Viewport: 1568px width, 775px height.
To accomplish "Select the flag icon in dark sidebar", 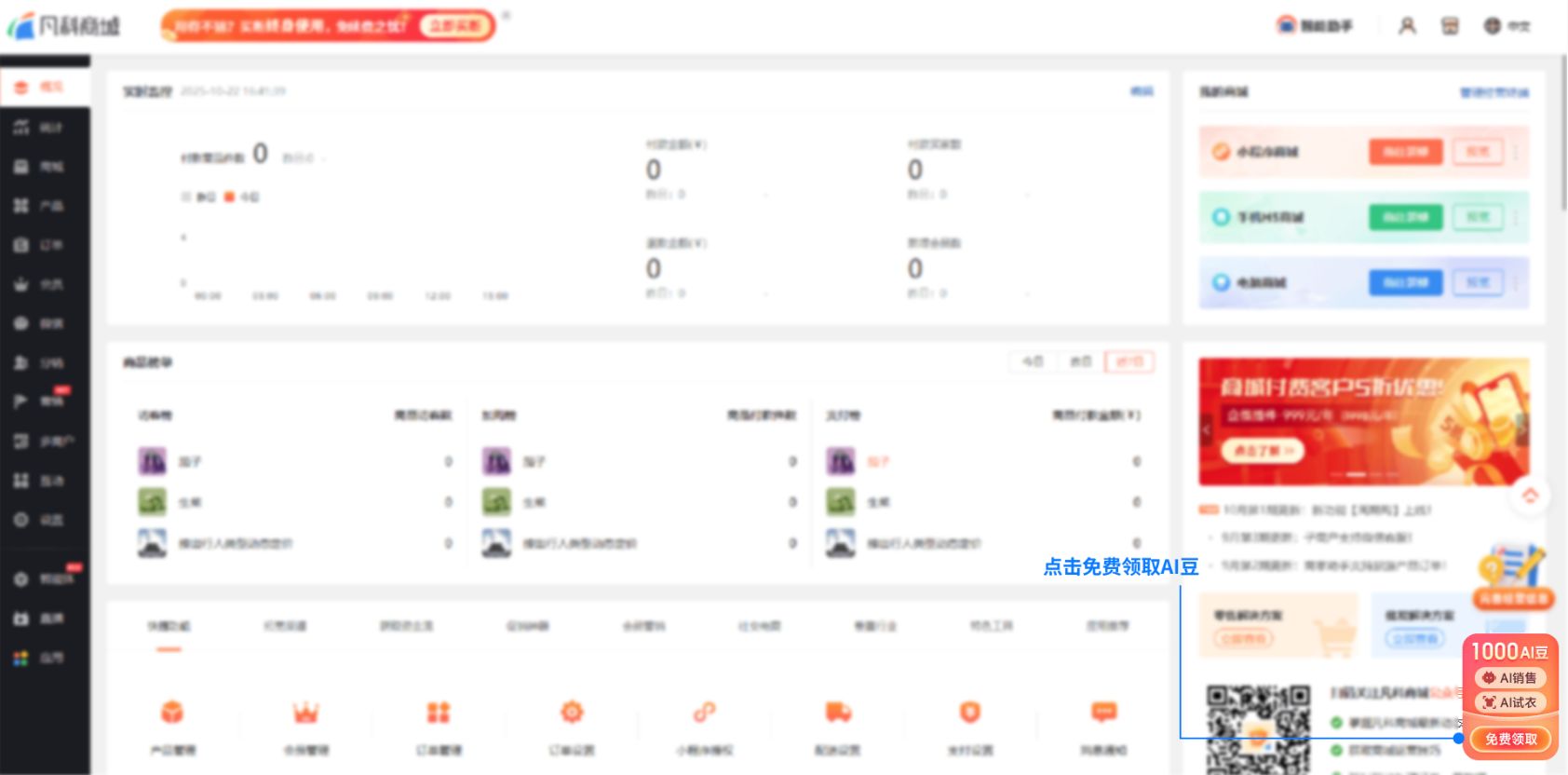I will point(21,401).
